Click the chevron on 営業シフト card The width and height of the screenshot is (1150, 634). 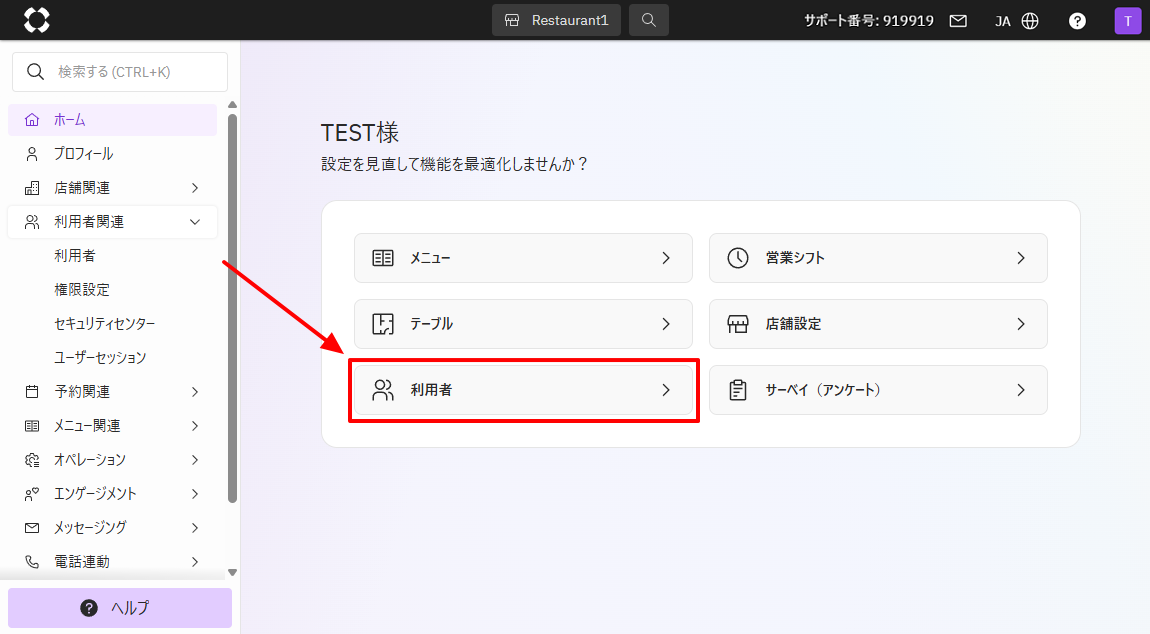1021,258
